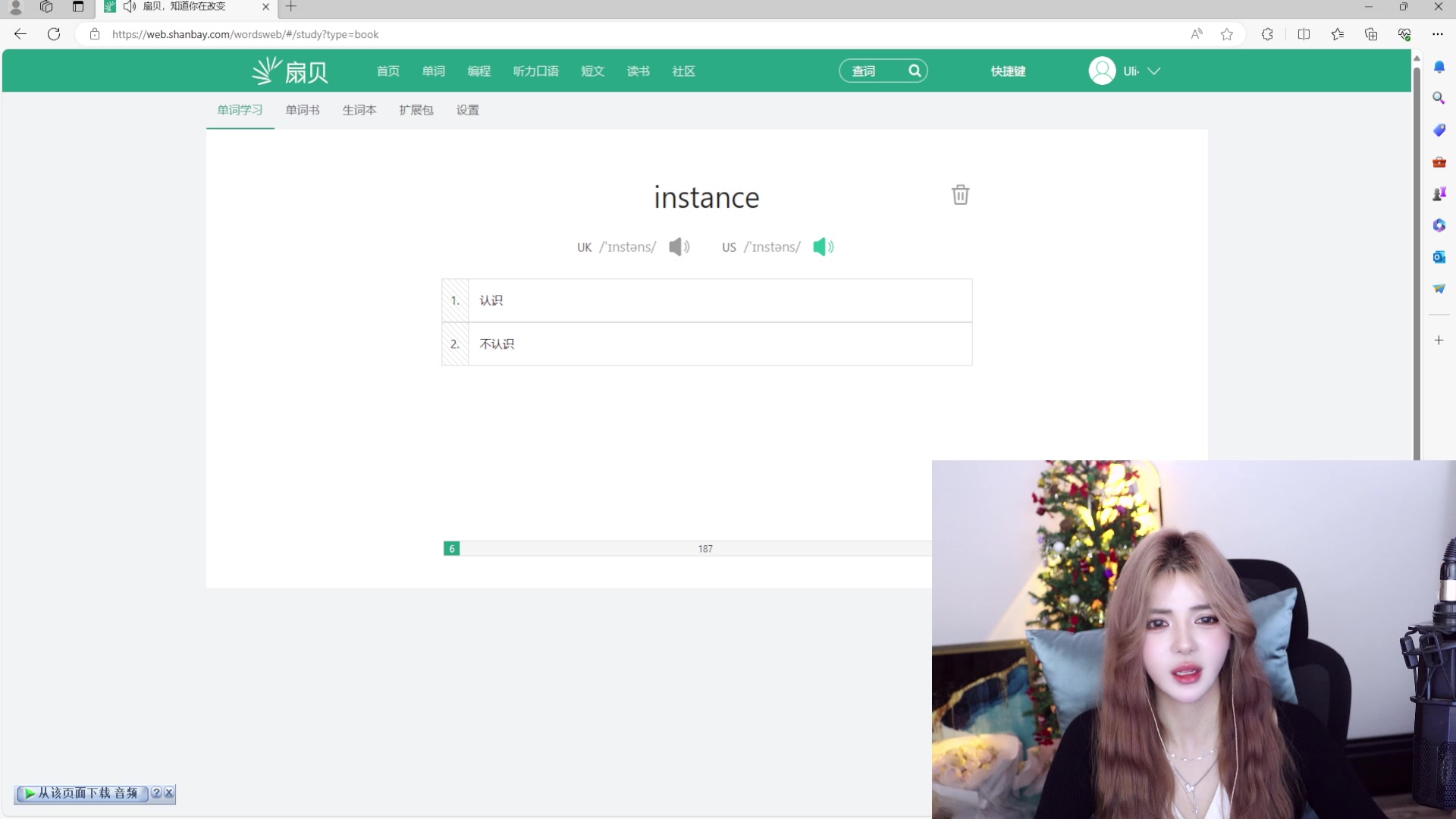Open 读书 in top navigation
The width and height of the screenshot is (1456, 819).
pyautogui.click(x=639, y=71)
